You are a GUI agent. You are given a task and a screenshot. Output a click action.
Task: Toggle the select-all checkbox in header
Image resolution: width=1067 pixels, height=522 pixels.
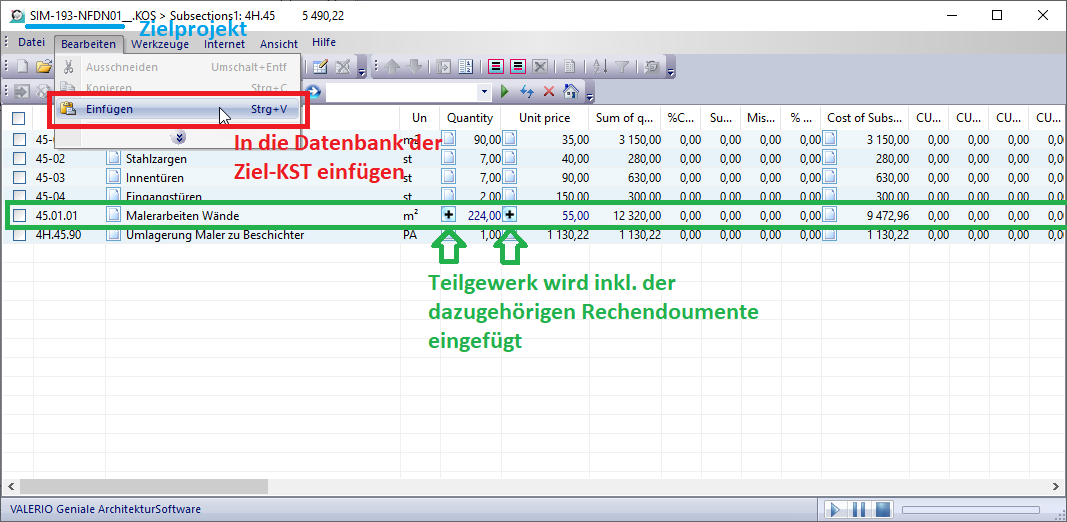pyautogui.click(x=19, y=118)
